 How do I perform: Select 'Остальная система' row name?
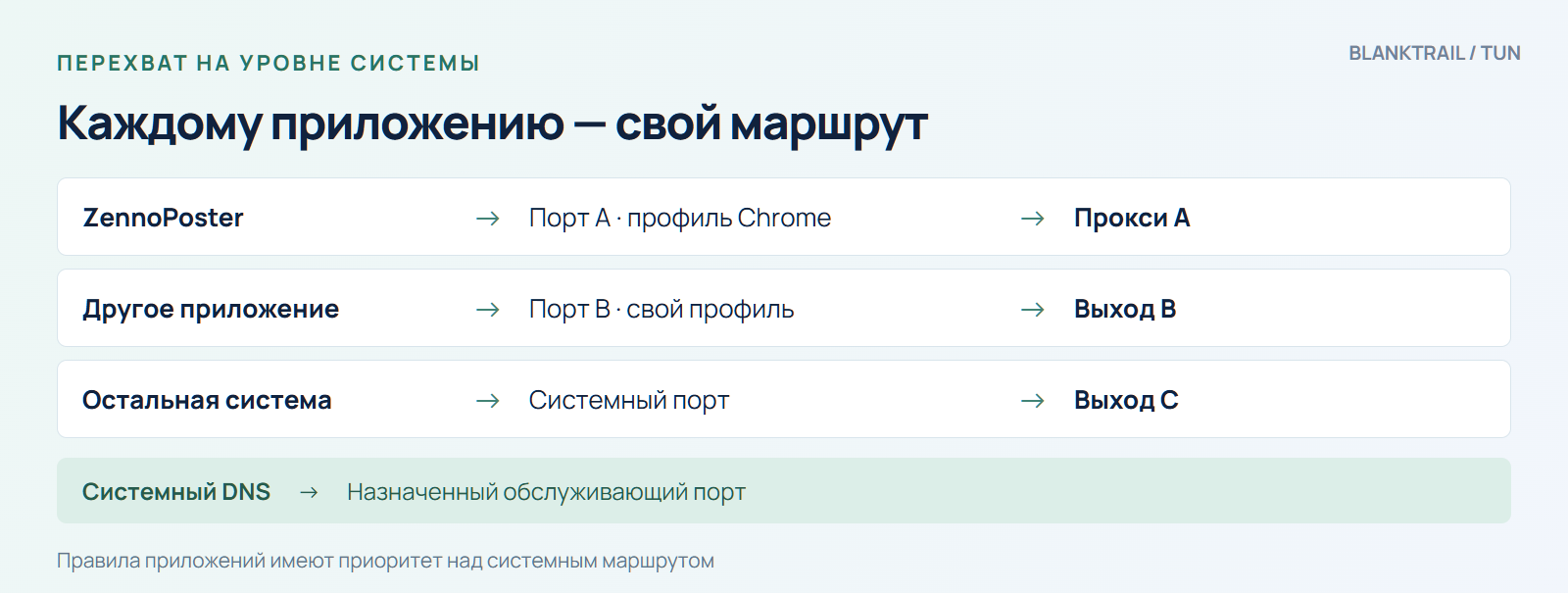tap(207, 400)
